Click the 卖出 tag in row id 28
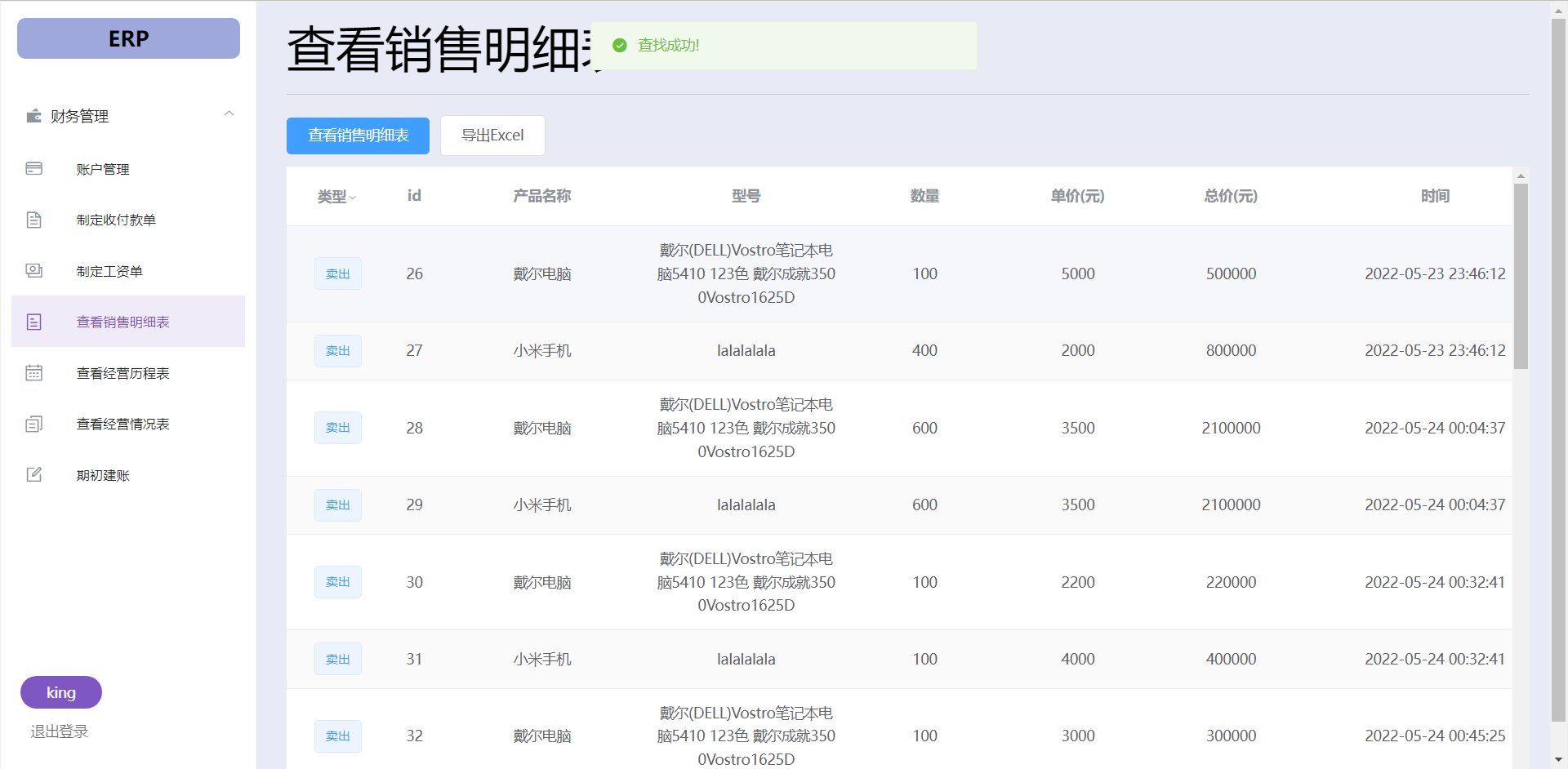Image resolution: width=1568 pixels, height=769 pixels. point(338,428)
